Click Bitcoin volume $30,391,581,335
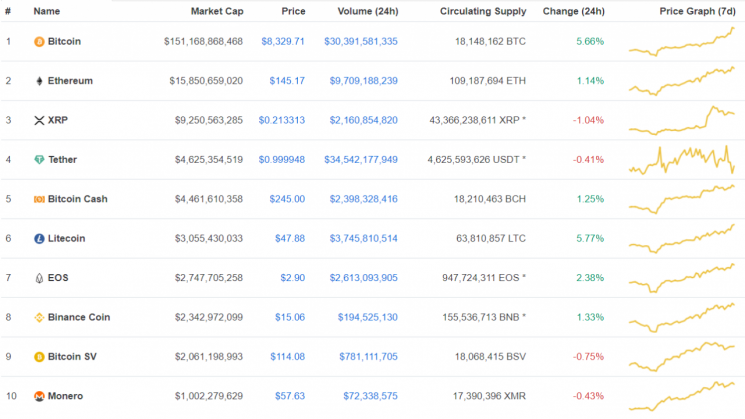745x419 pixels. pos(361,42)
